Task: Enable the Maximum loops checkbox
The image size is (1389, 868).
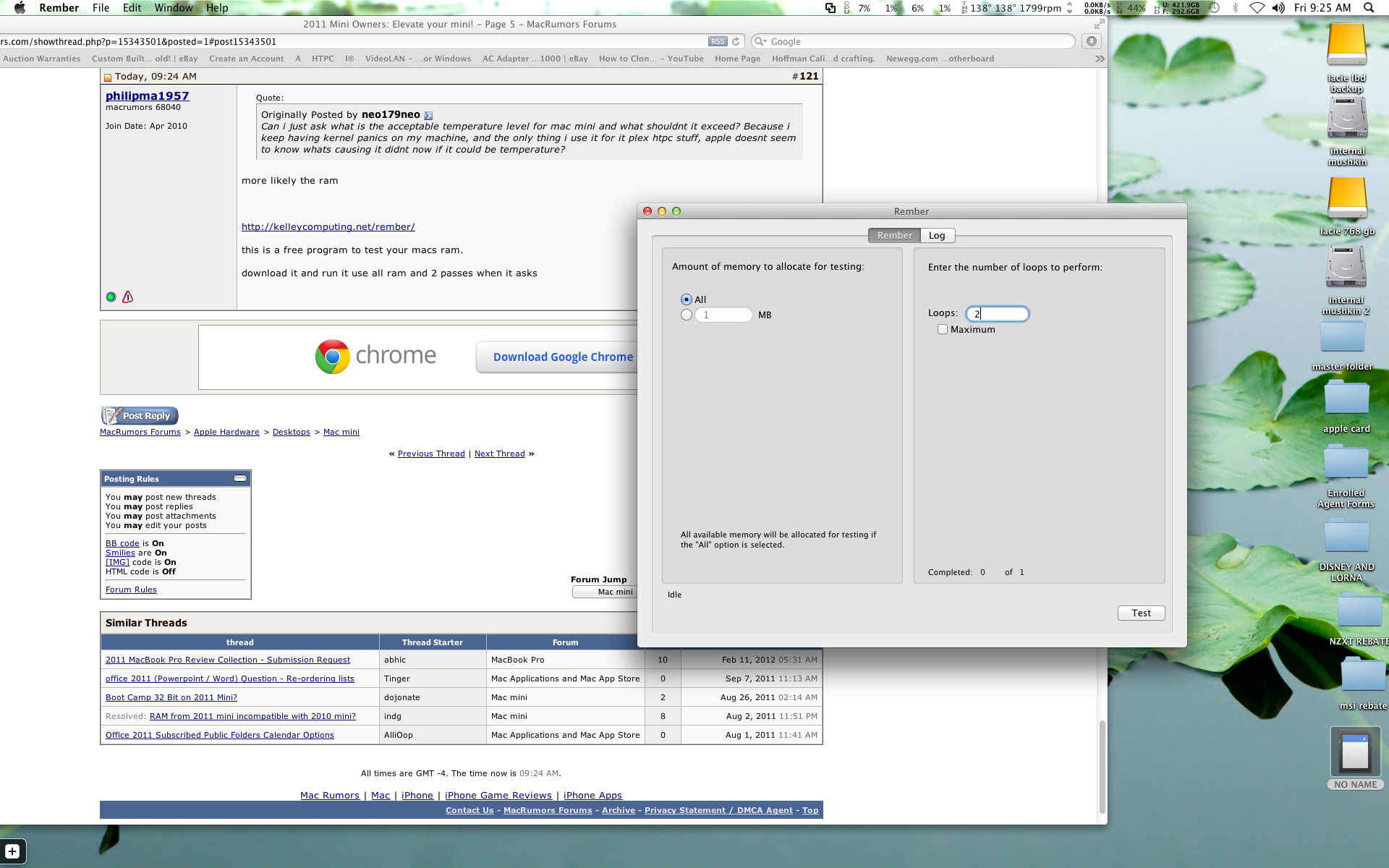Action: coord(942,329)
